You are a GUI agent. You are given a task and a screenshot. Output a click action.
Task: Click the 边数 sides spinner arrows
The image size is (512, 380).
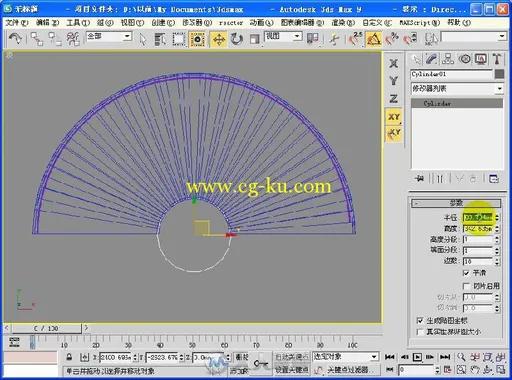tap(497, 261)
